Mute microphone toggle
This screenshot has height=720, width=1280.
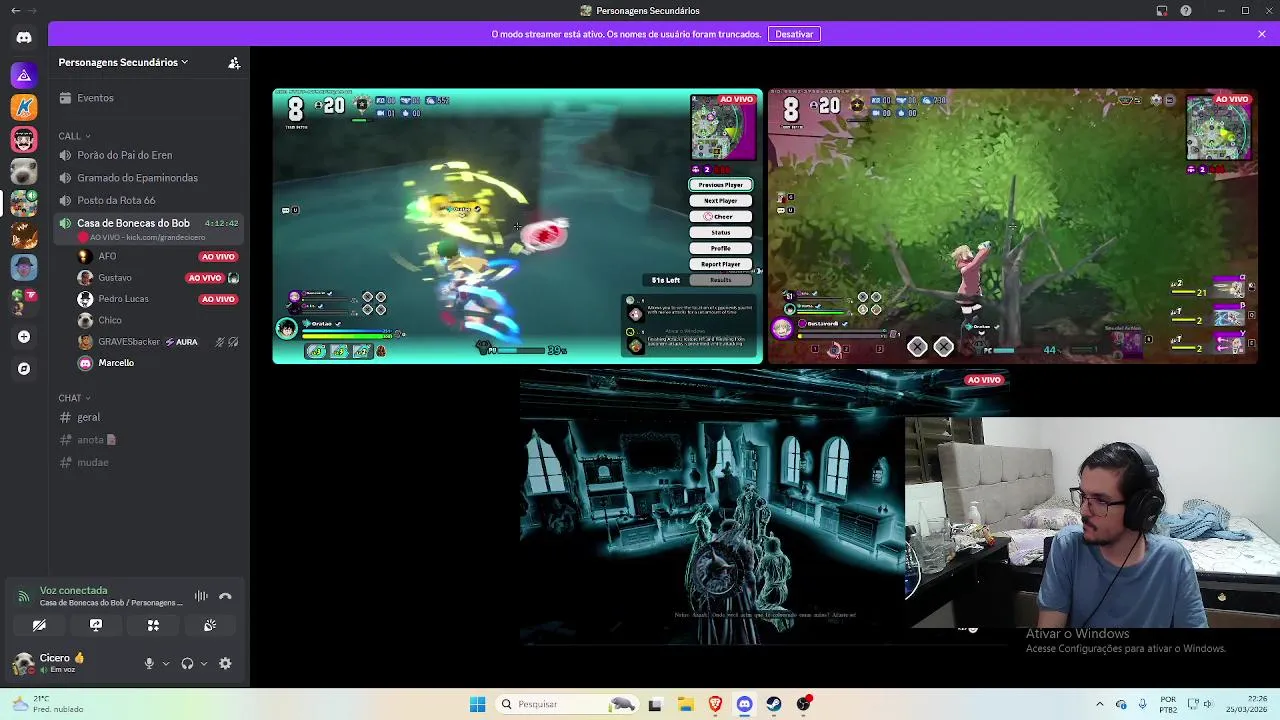tap(149, 663)
